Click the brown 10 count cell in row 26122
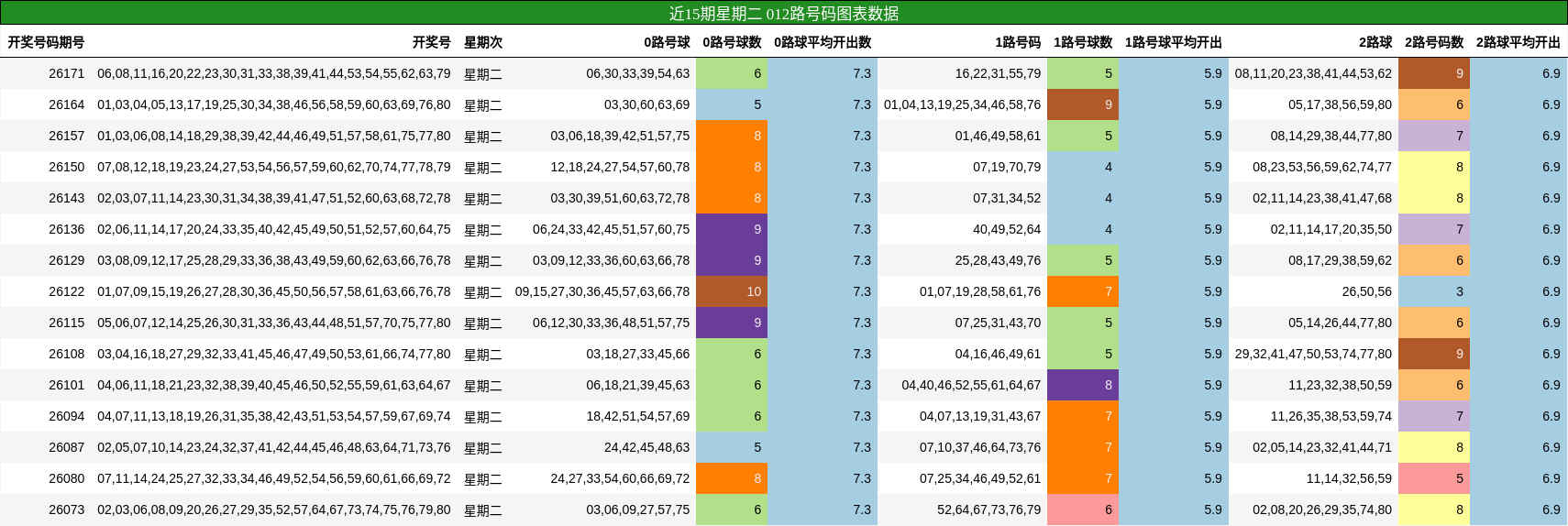The image size is (1568, 526). [732, 291]
